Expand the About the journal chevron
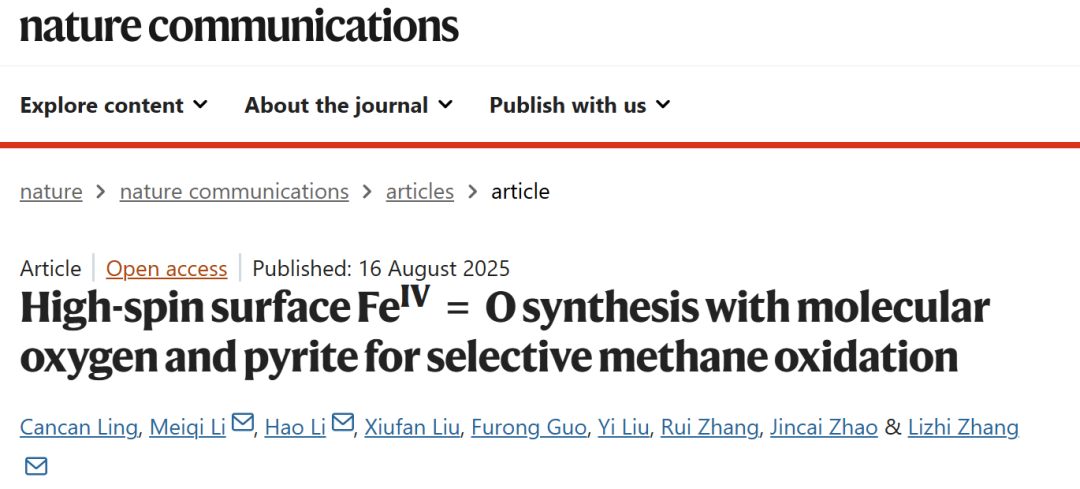1080x489 pixels. point(446,105)
